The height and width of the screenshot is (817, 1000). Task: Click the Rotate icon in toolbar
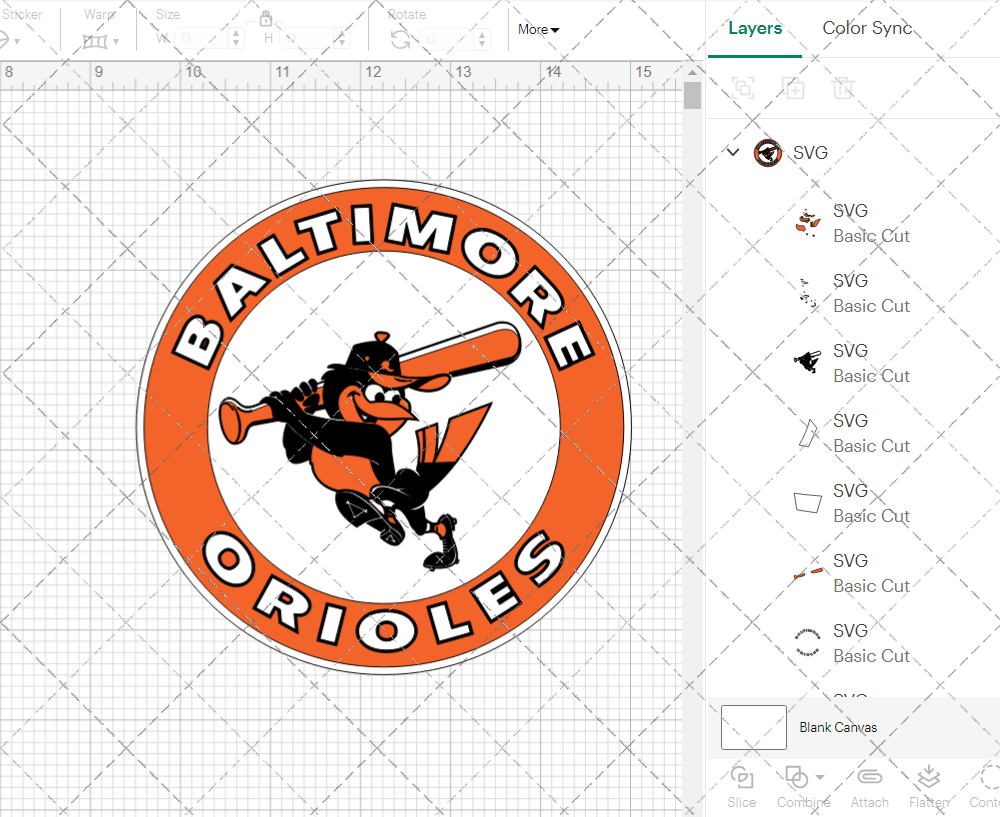[400, 39]
